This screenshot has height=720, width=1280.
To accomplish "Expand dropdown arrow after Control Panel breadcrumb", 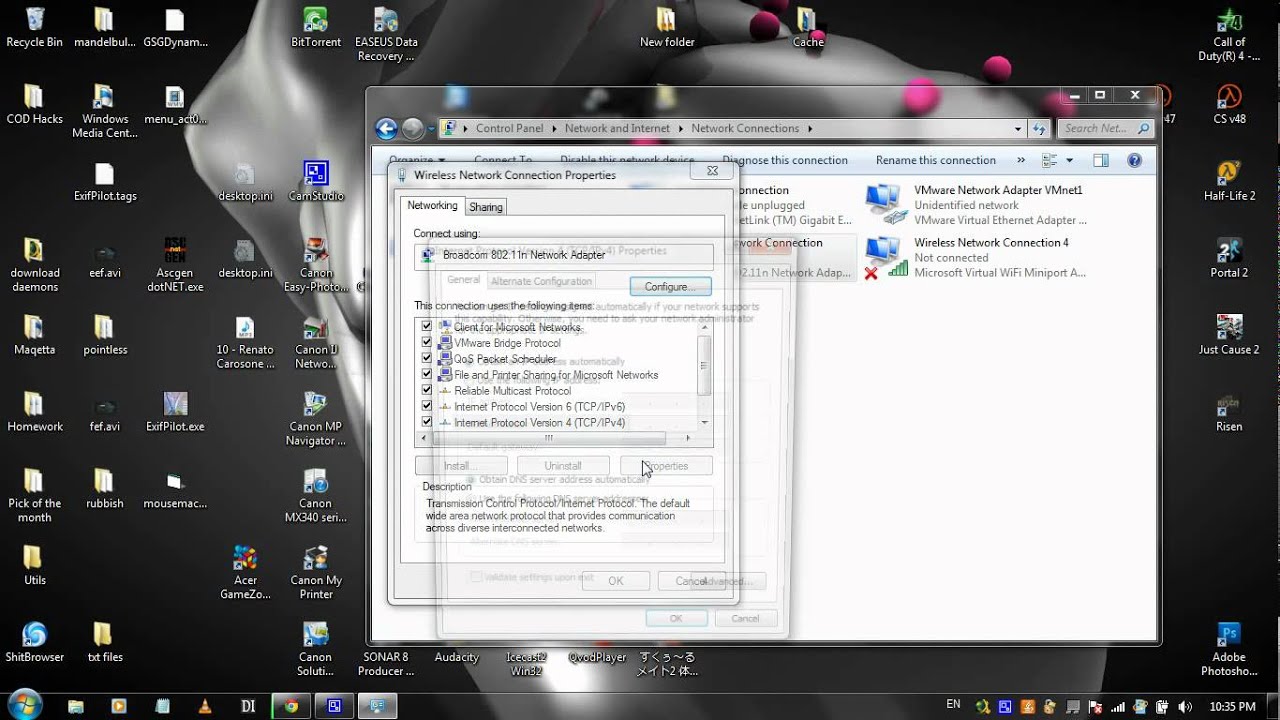I will pyautogui.click(x=555, y=129).
